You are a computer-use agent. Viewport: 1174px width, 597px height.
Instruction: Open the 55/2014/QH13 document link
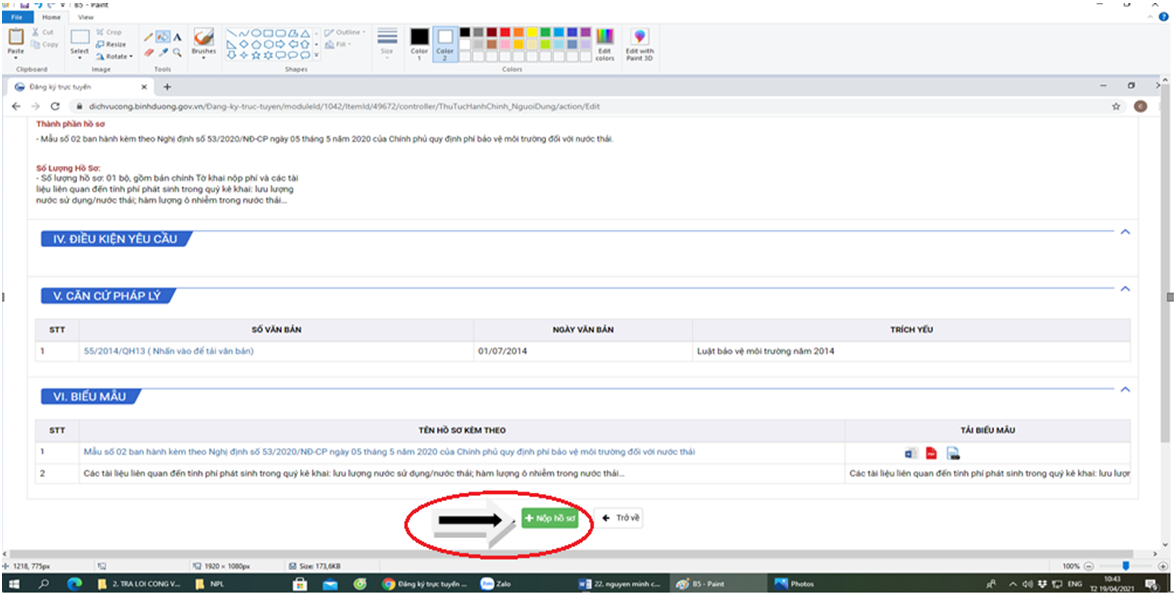click(x=168, y=351)
